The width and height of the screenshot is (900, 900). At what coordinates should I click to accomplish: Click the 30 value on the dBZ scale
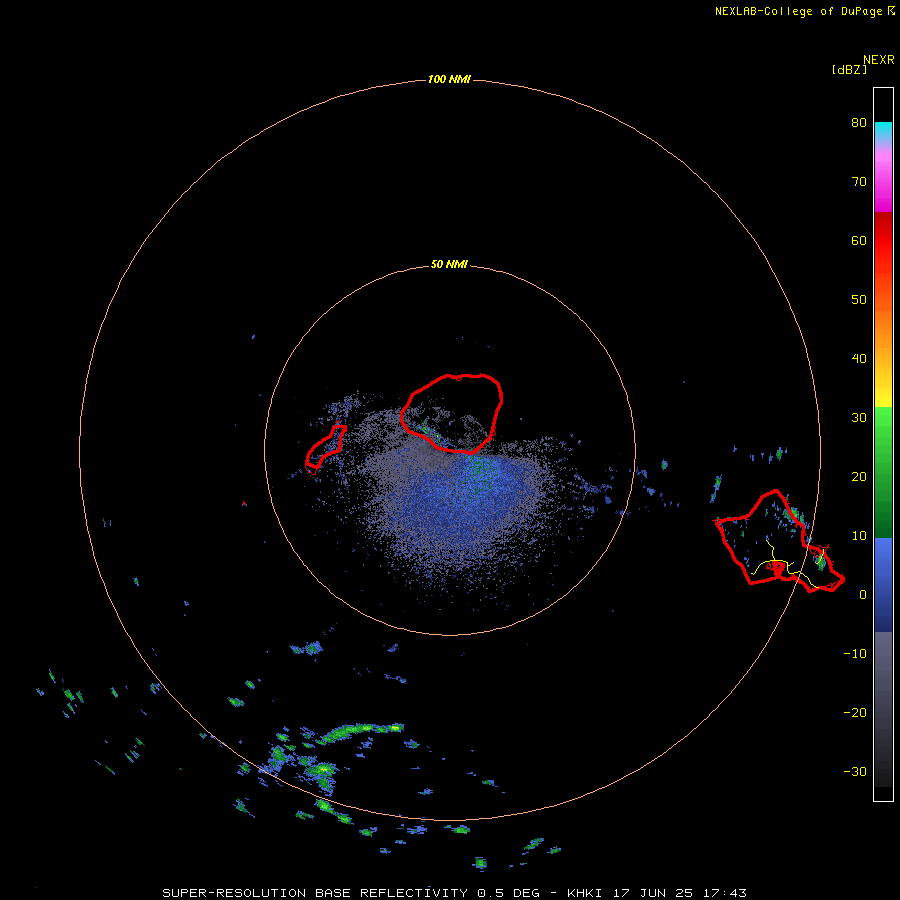[x=859, y=418]
